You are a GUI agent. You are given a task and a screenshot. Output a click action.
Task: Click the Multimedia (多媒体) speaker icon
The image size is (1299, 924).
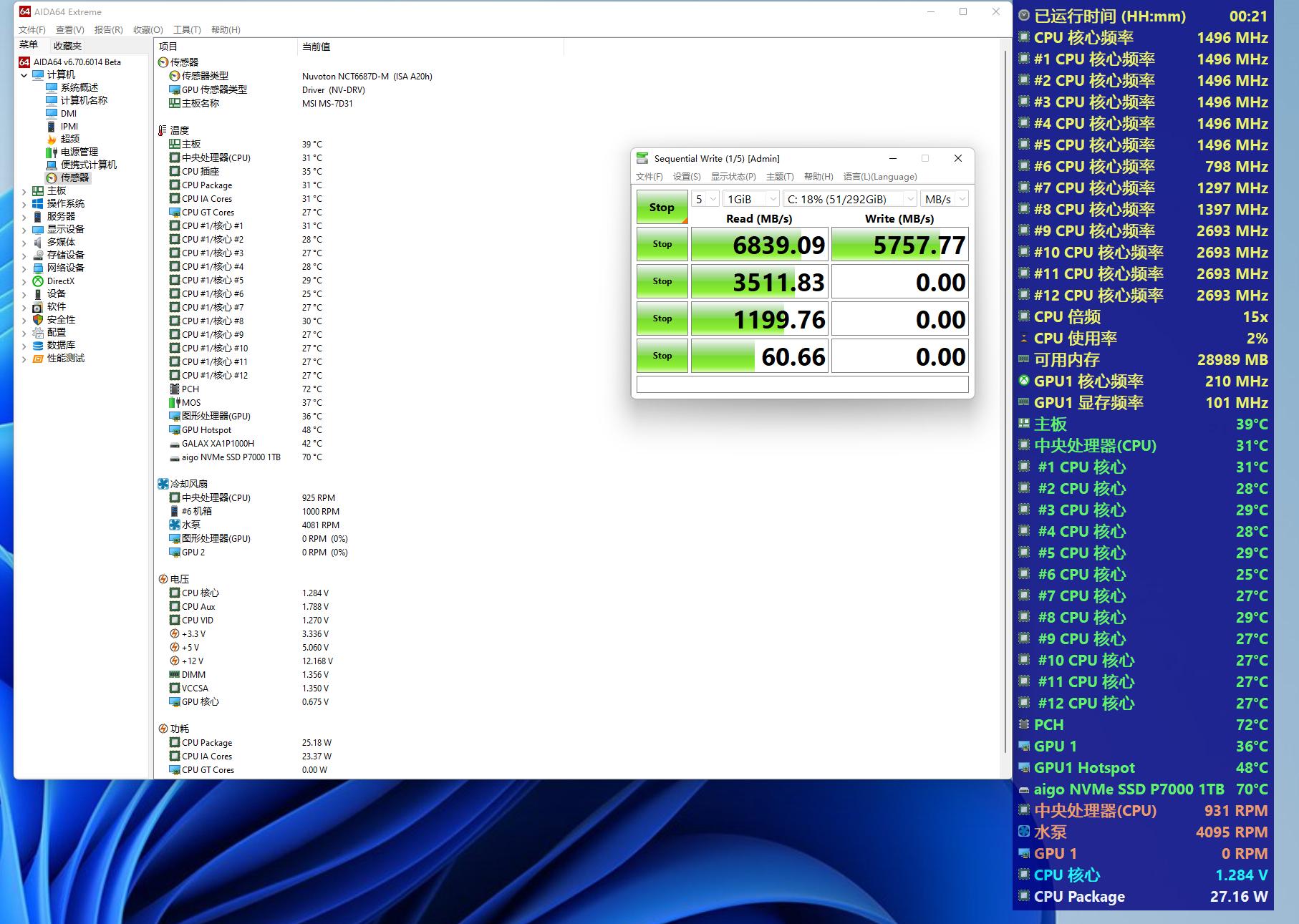pyautogui.click(x=38, y=243)
